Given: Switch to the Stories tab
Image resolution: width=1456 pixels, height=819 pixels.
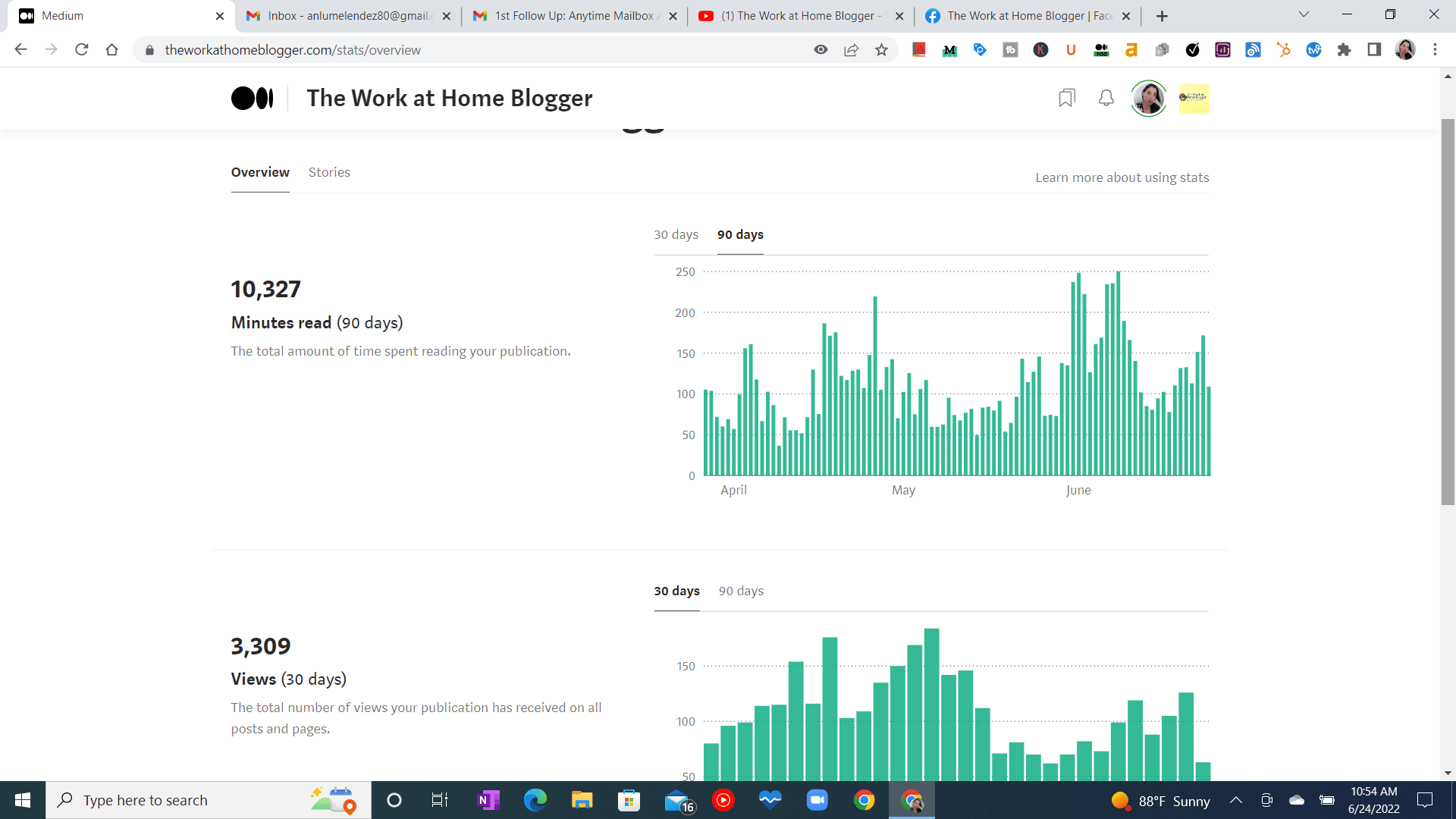Looking at the screenshot, I should coord(329,172).
